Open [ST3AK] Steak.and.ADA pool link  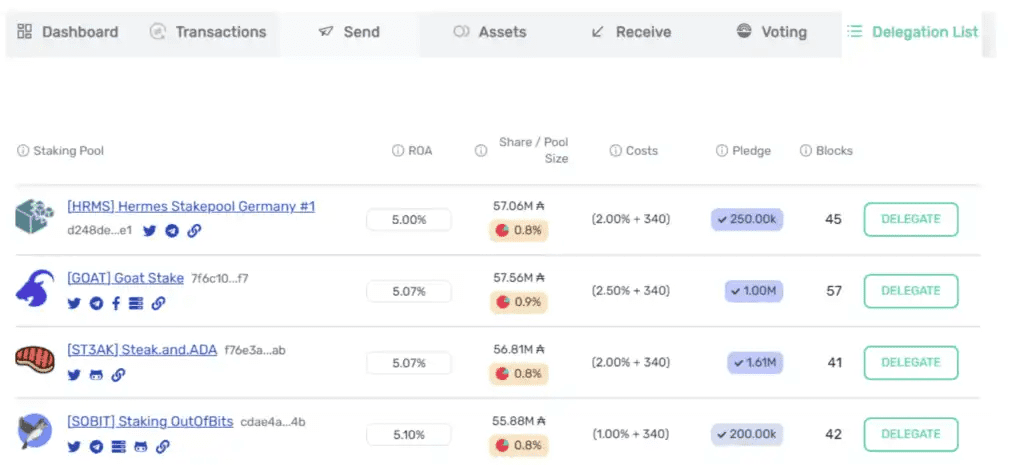tap(141, 350)
